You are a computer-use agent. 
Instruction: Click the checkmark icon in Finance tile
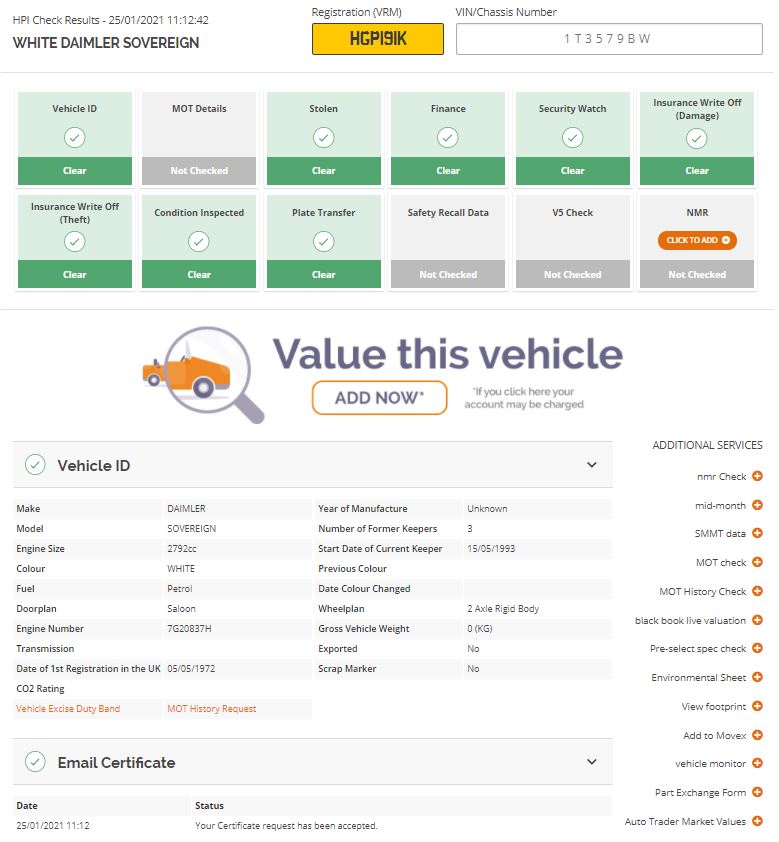point(448,137)
